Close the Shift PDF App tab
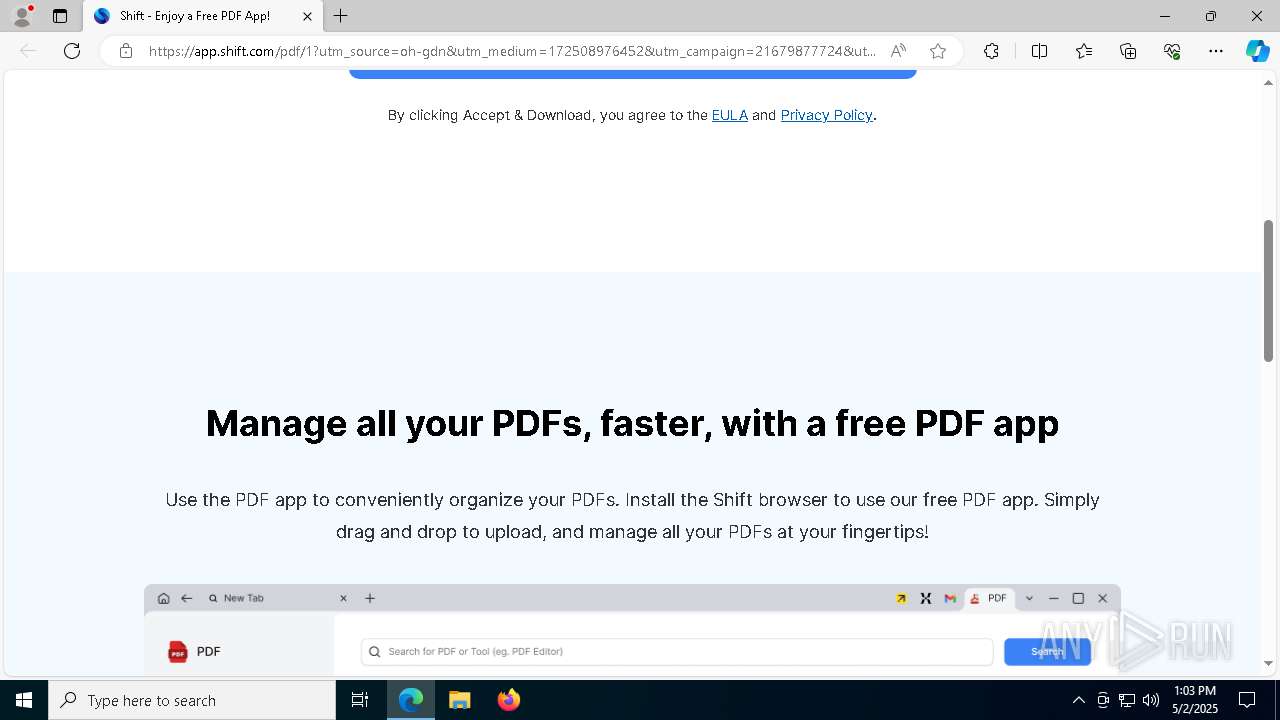The width and height of the screenshot is (1280, 720). click(307, 16)
